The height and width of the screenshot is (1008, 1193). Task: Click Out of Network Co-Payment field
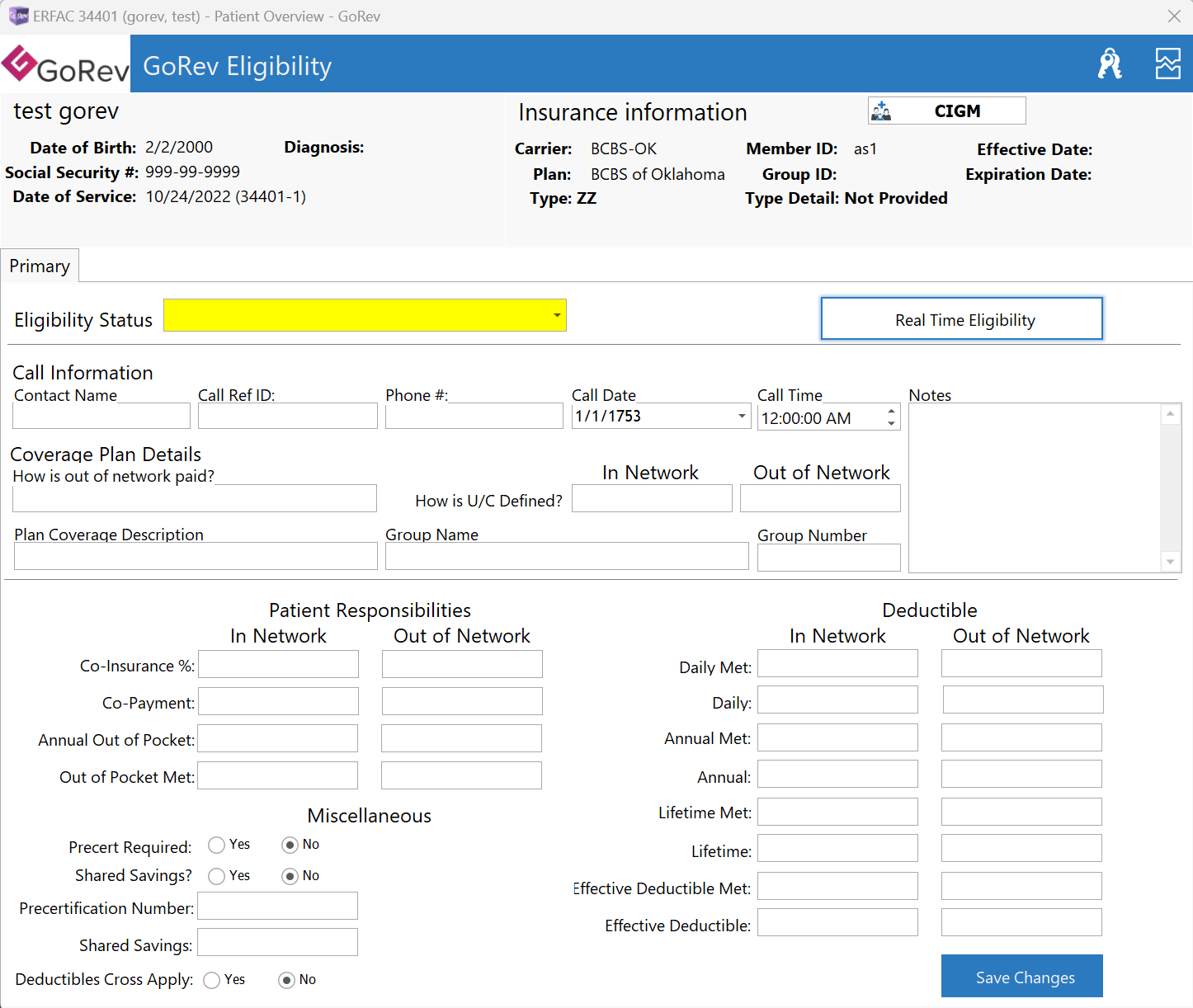pyautogui.click(x=462, y=701)
